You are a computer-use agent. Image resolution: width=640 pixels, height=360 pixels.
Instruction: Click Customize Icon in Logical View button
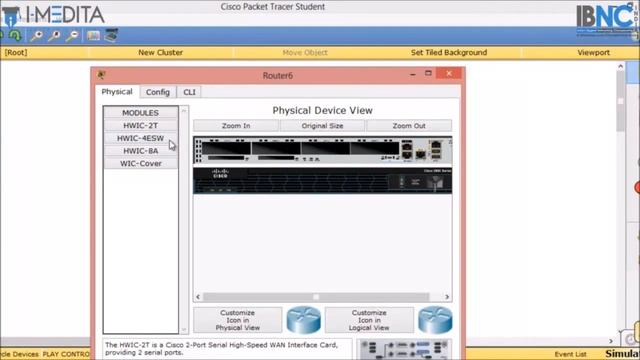(x=369, y=320)
